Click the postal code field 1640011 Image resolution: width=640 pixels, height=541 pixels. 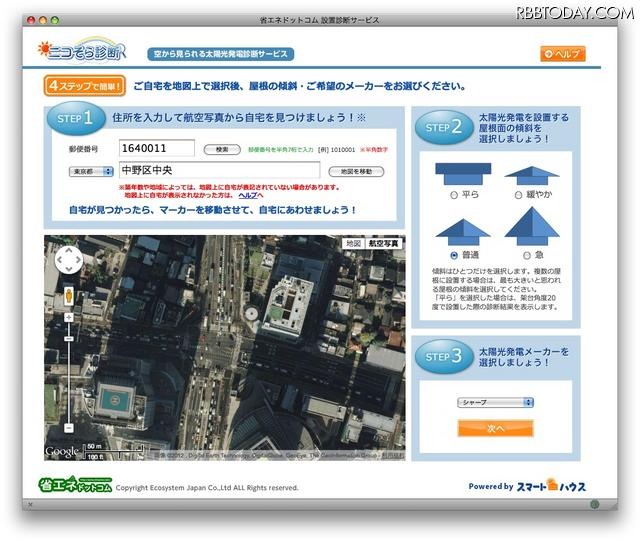[157, 148]
